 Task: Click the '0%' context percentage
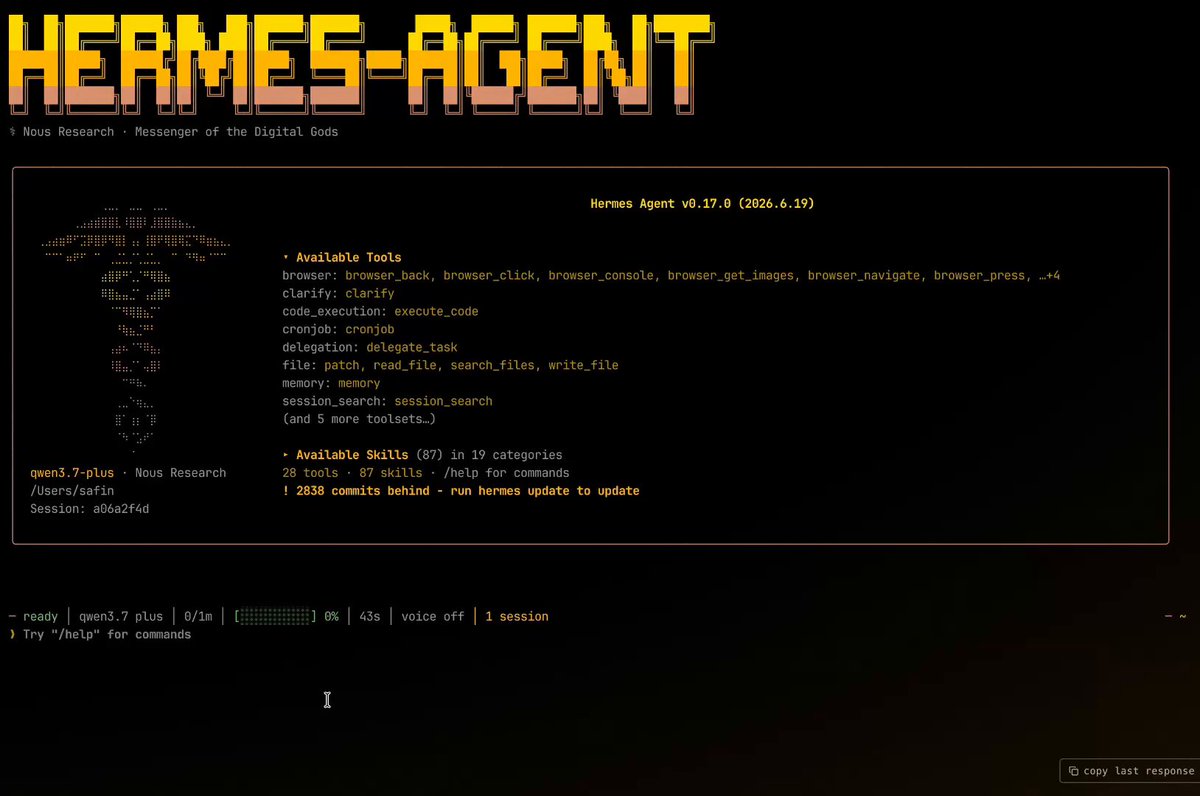331,617
